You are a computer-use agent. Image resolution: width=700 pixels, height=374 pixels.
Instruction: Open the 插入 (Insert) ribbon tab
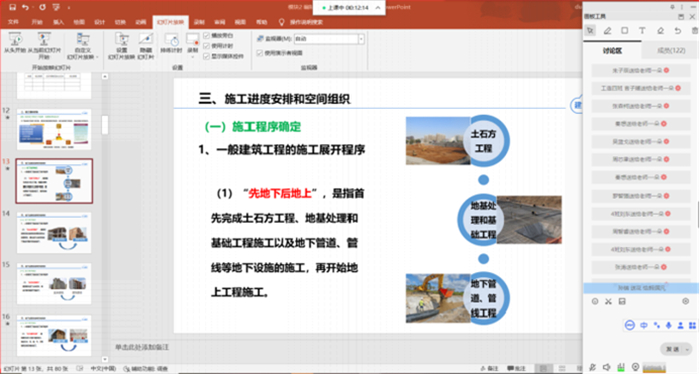tap(58, 22)
